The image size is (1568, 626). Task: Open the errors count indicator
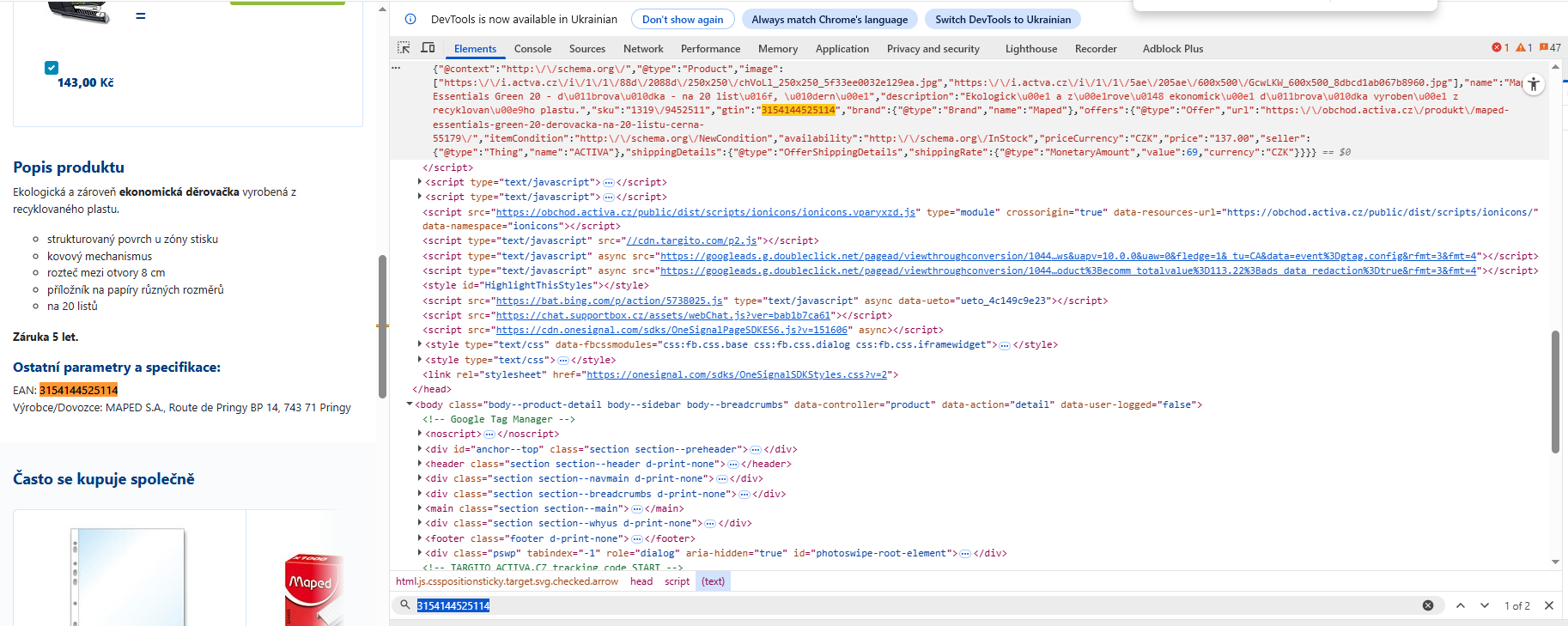[1500, 48]
